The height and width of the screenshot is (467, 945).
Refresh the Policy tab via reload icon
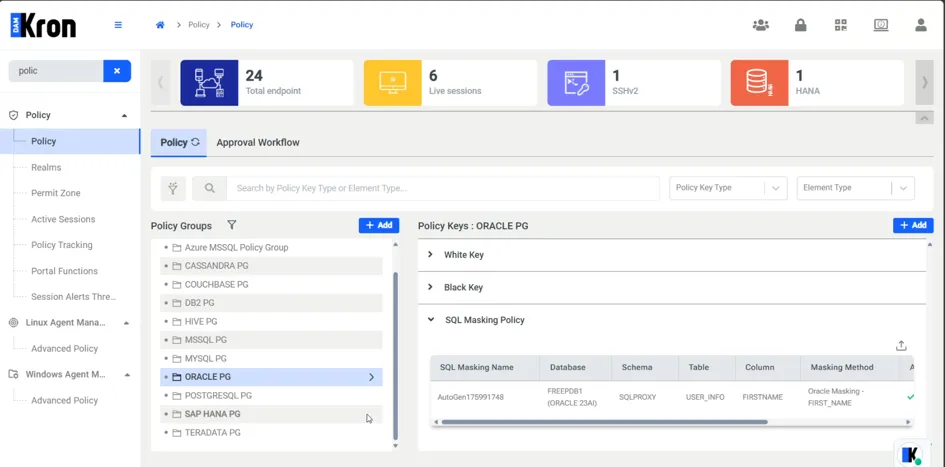195,142
